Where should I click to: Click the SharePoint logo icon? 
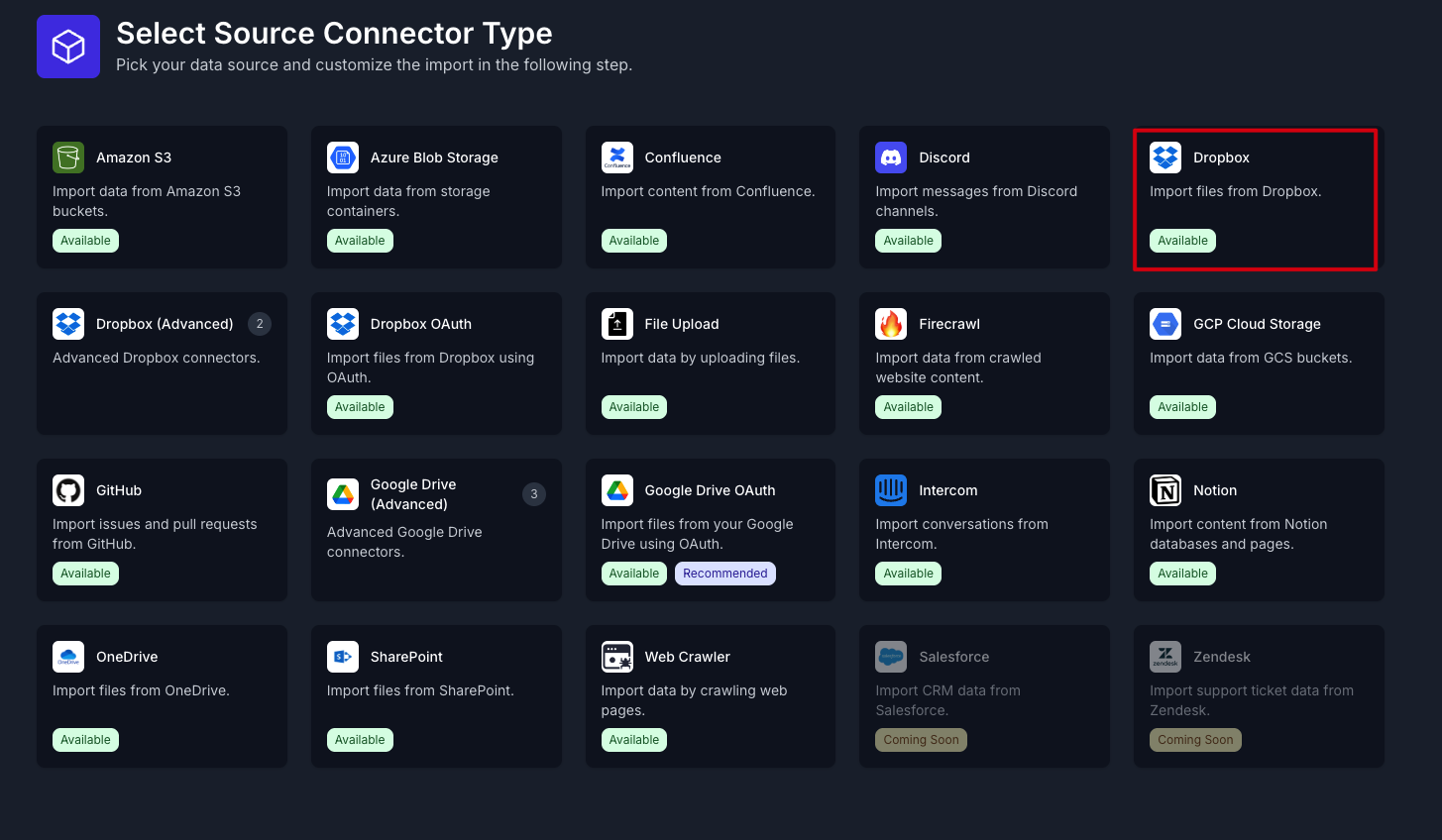343,657
